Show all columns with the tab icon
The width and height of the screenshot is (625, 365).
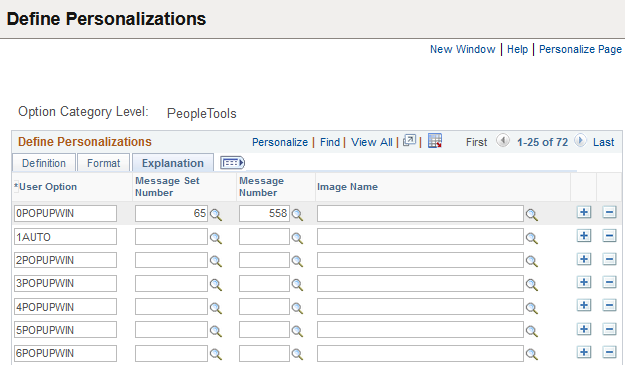coord(232,163)
